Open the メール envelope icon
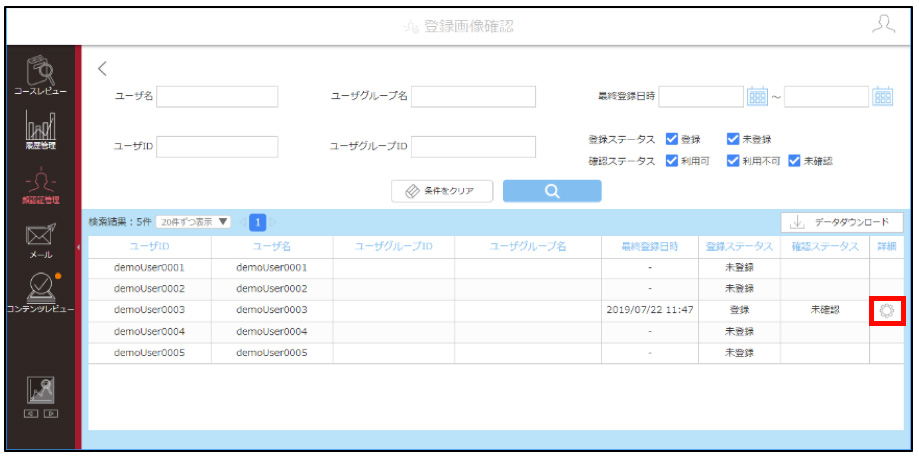 40,241
